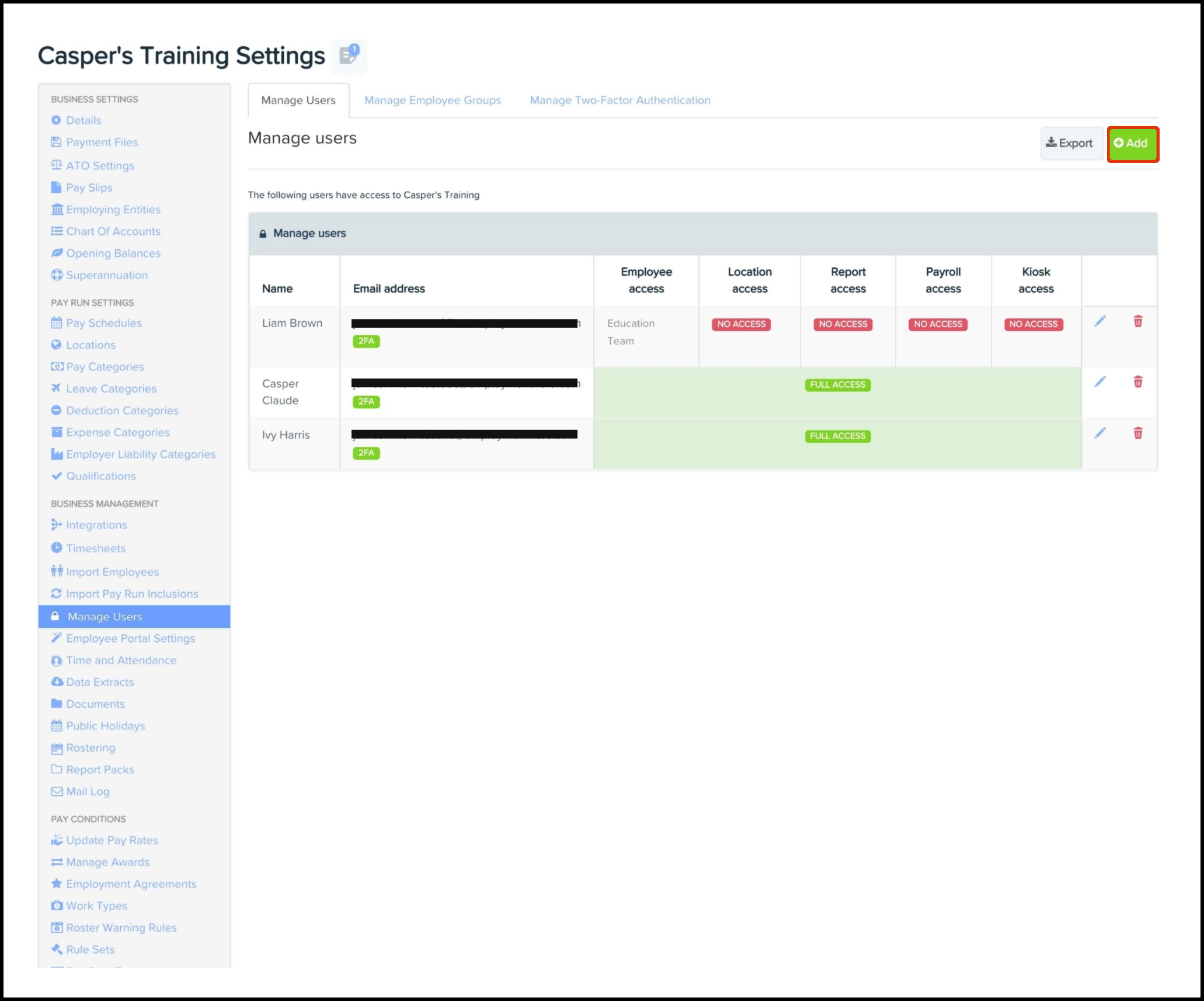Click the Mail Log envelope icon

point(57,791)
